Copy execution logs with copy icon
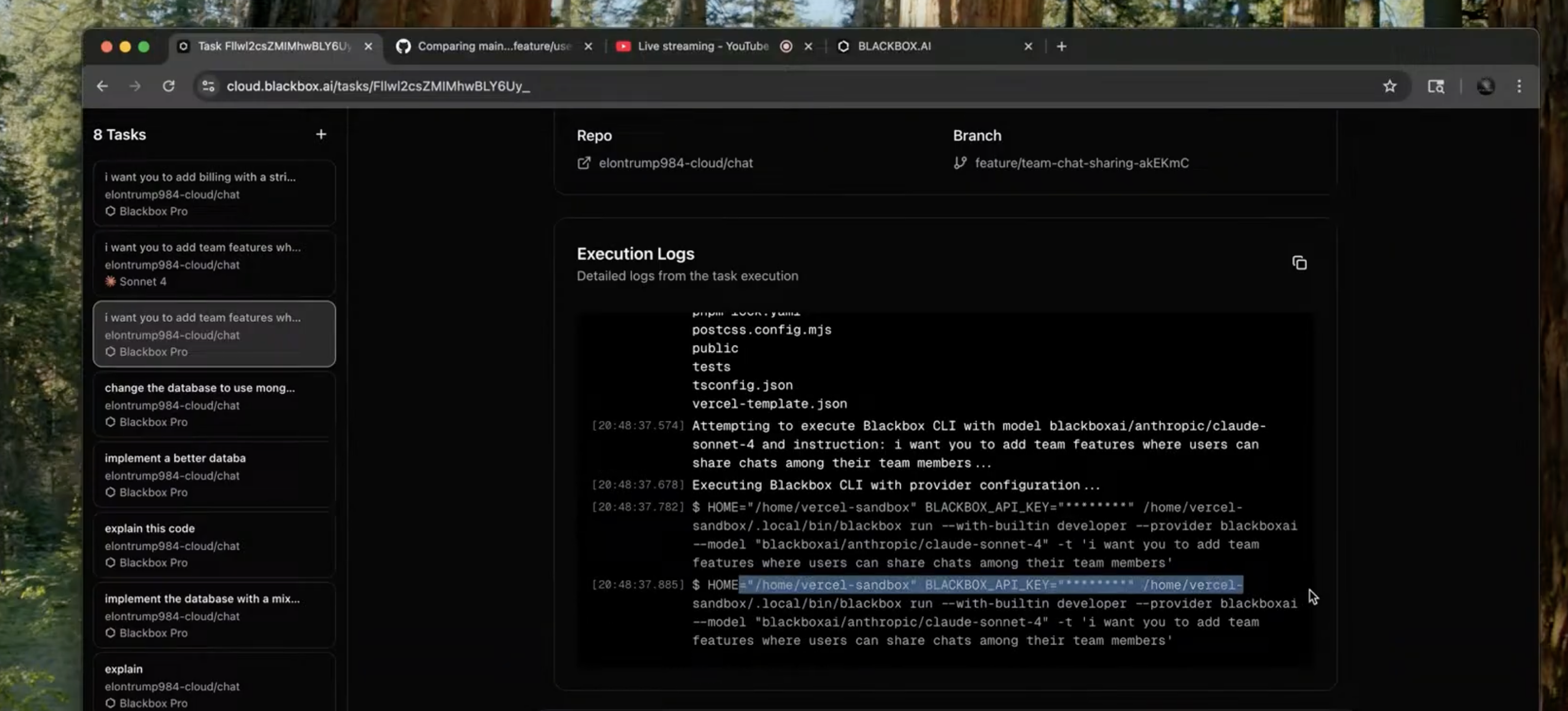 (x=1299, y=263)
